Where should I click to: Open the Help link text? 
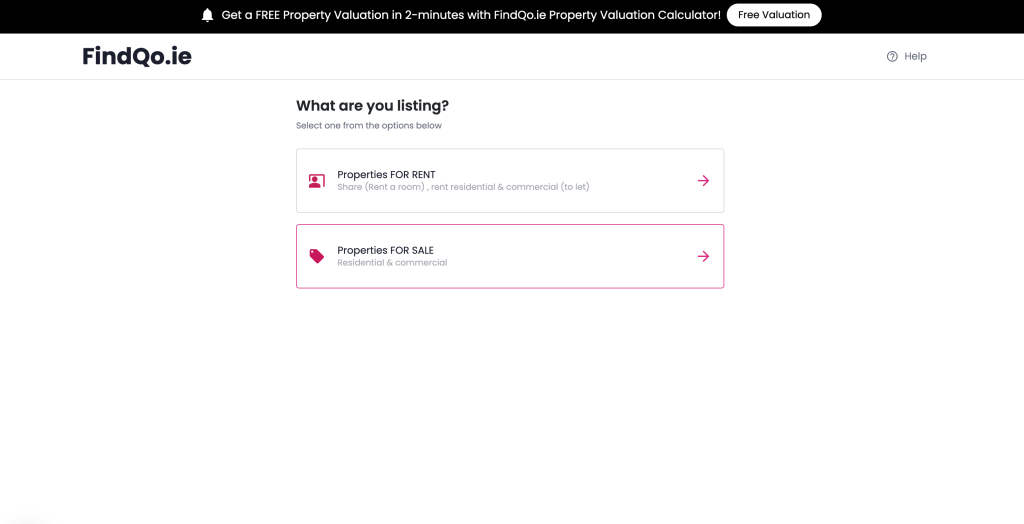coord(915,56)
